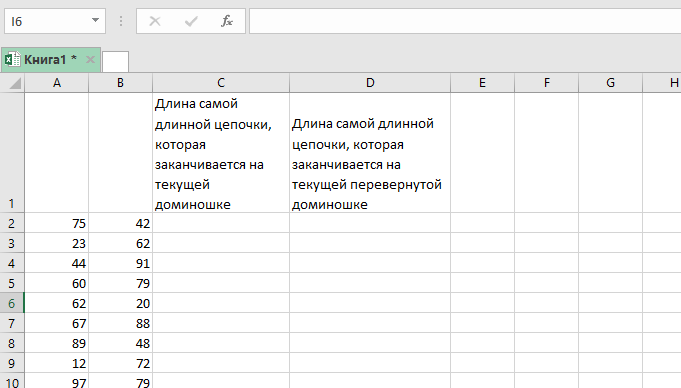
Task: Switch to the Книга1 workbook tab
Action: tap(50, 60)
